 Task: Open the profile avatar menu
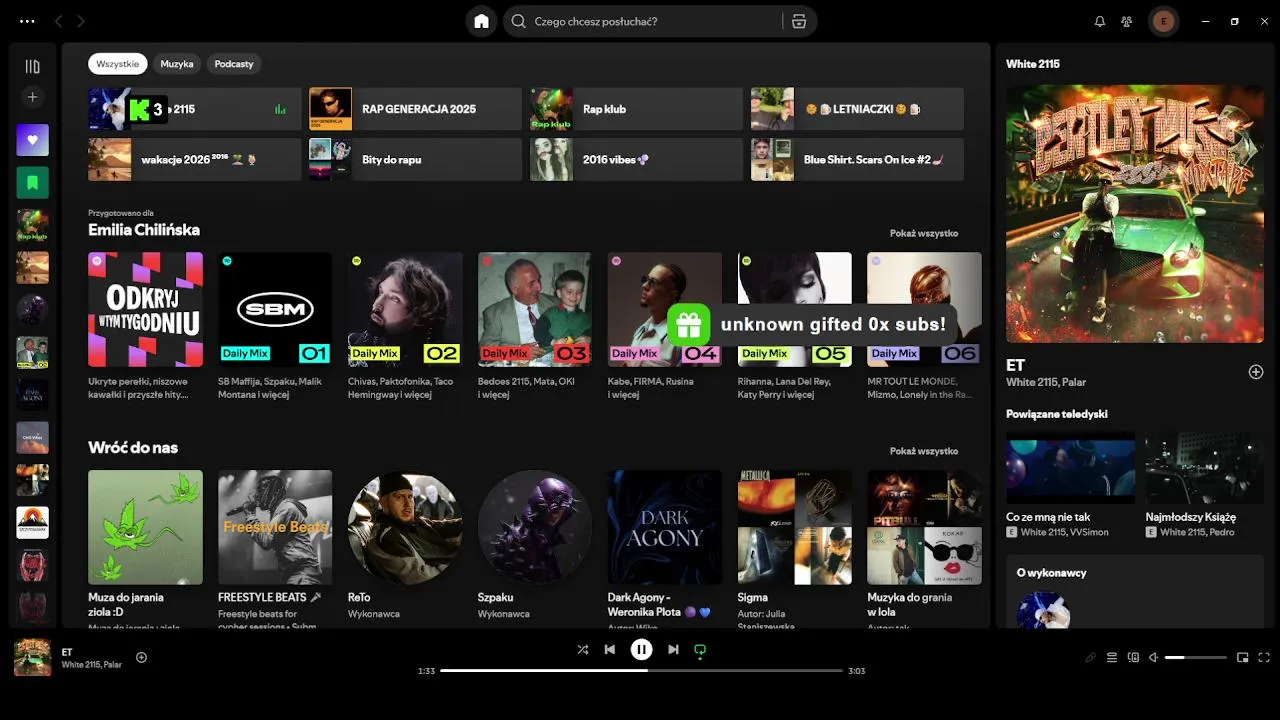coord(1163,21)
